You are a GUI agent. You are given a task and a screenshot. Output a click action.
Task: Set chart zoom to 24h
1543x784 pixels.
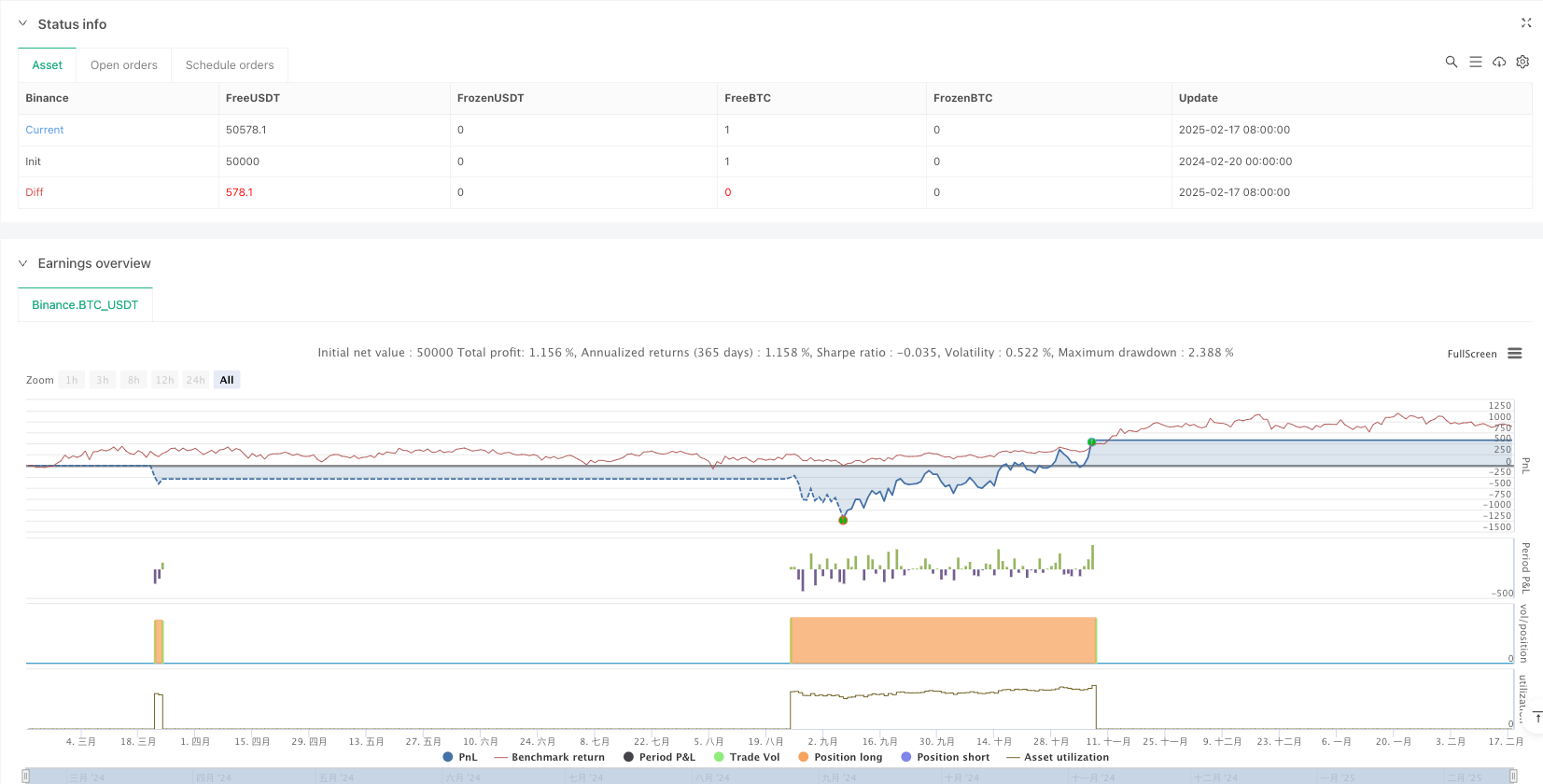196,380
